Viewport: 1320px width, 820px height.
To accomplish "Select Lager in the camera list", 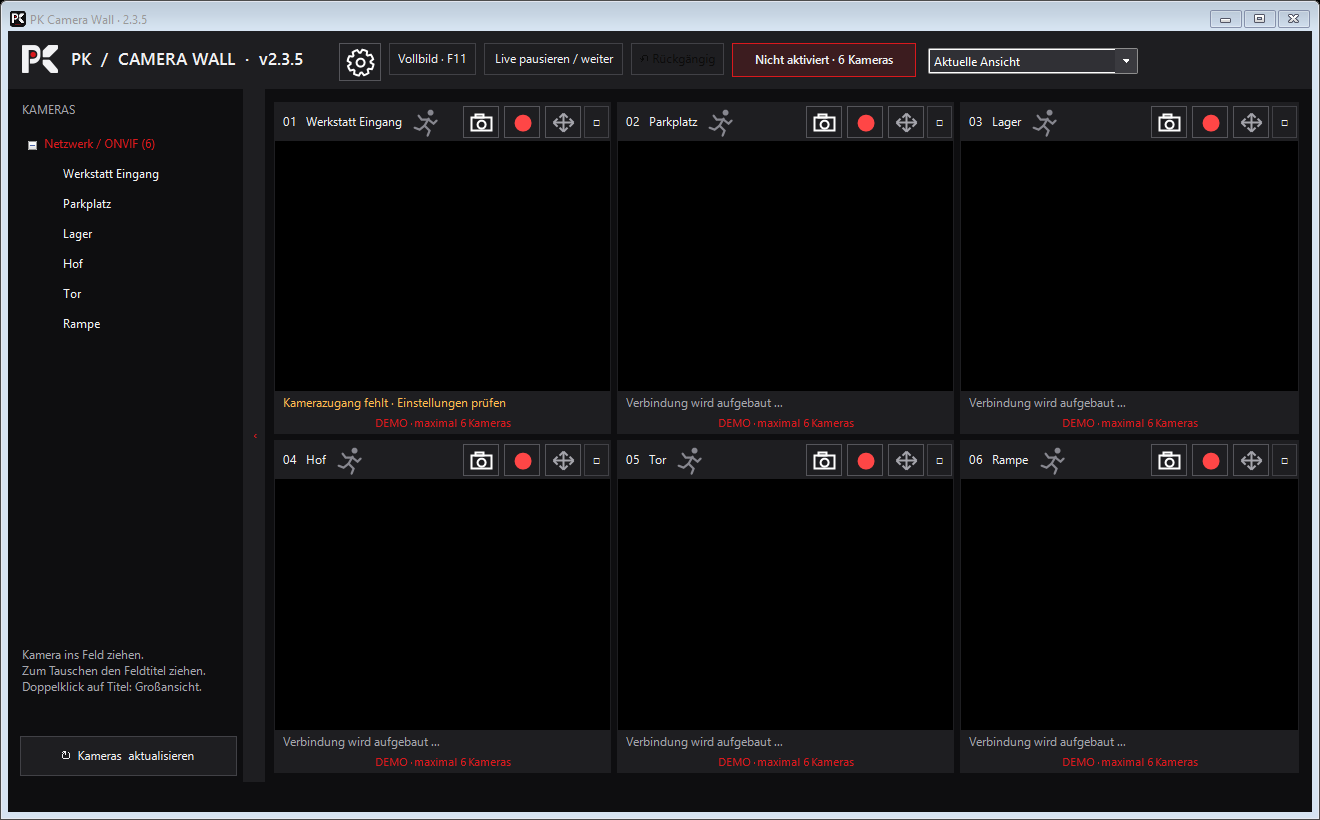I will [78, 234].
